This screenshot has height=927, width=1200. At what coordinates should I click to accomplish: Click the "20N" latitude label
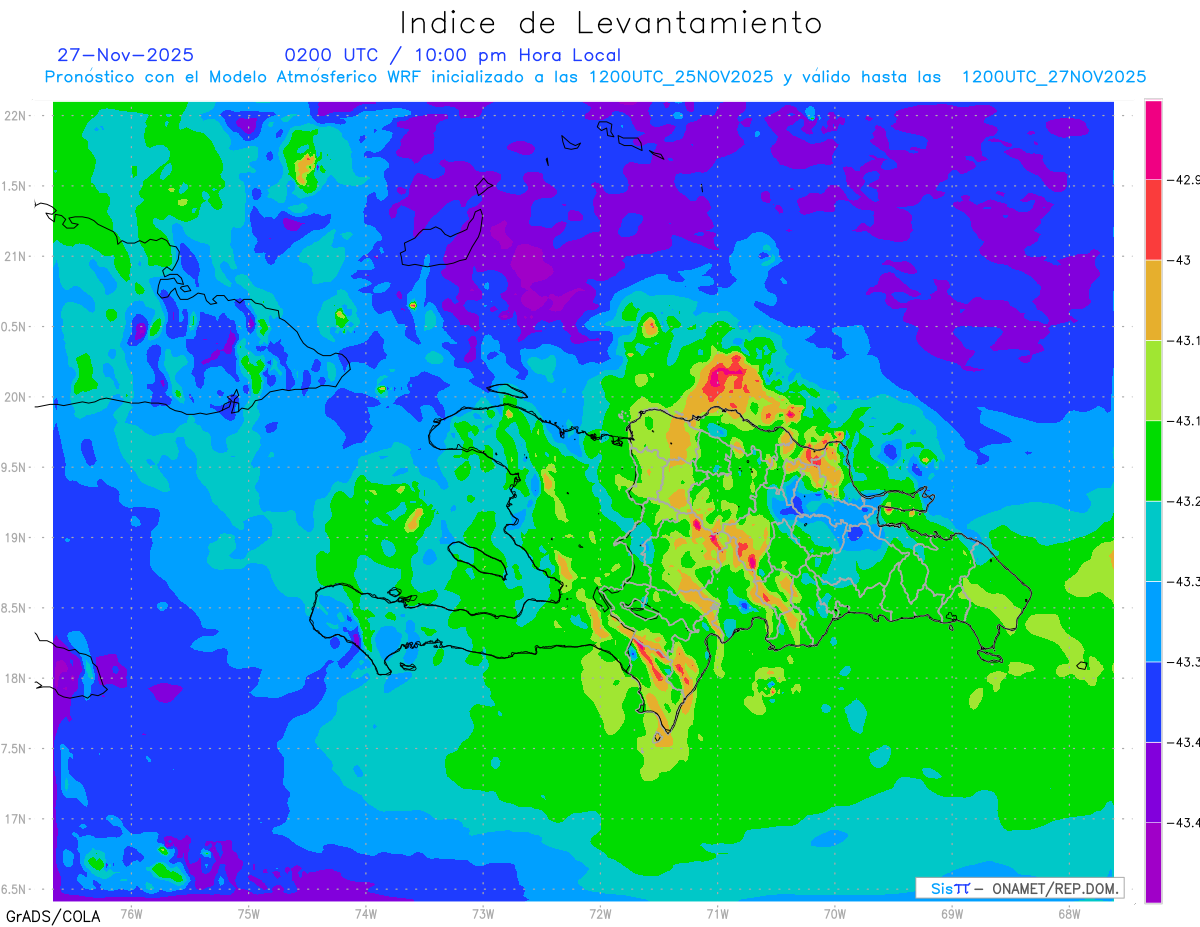pos(16,397)
